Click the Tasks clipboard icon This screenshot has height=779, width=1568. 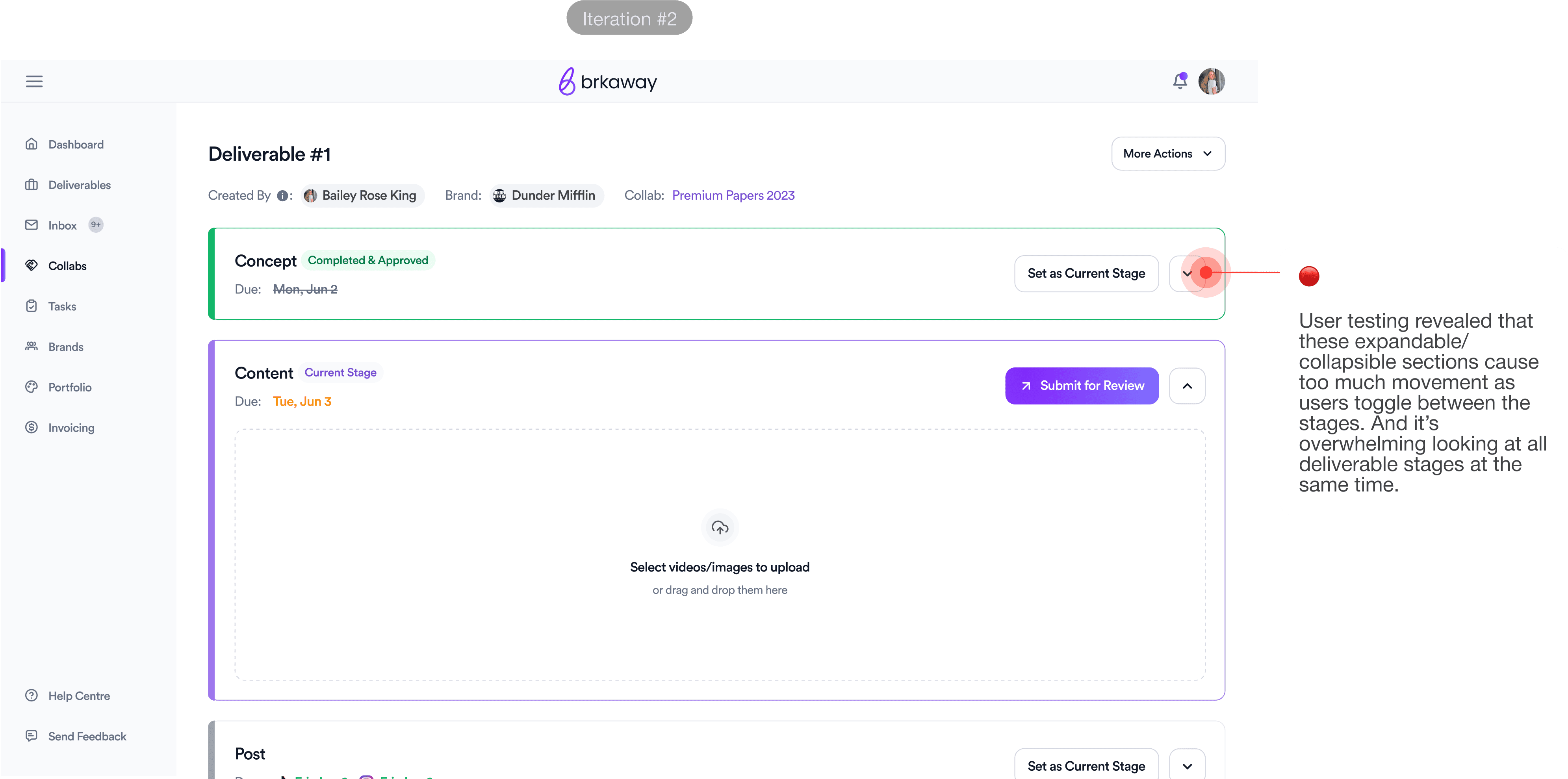[32, 306]
